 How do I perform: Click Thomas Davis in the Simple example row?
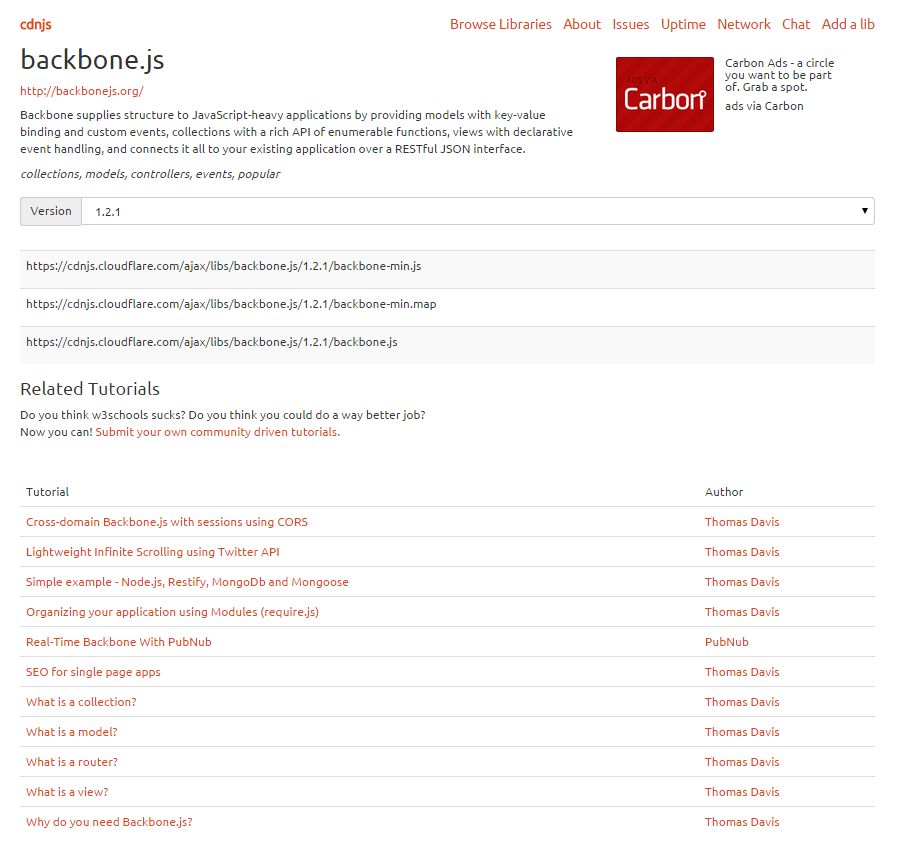(742, 582)
